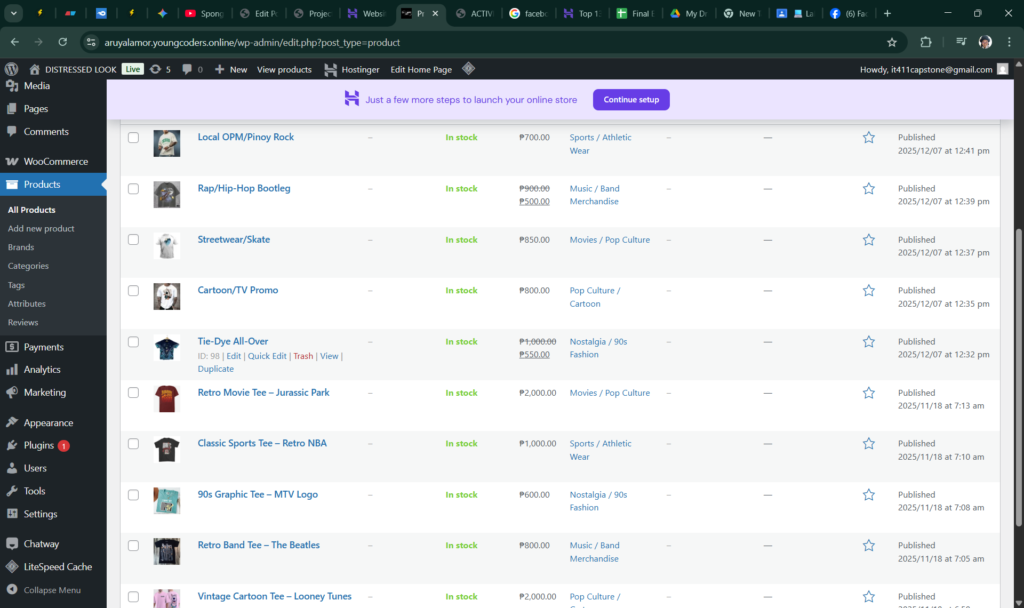Image resolution: width=1024 pixels, height=608 pixels.
Task: Go to Categories submenu under Products
Action: click(x=28, y=266)
